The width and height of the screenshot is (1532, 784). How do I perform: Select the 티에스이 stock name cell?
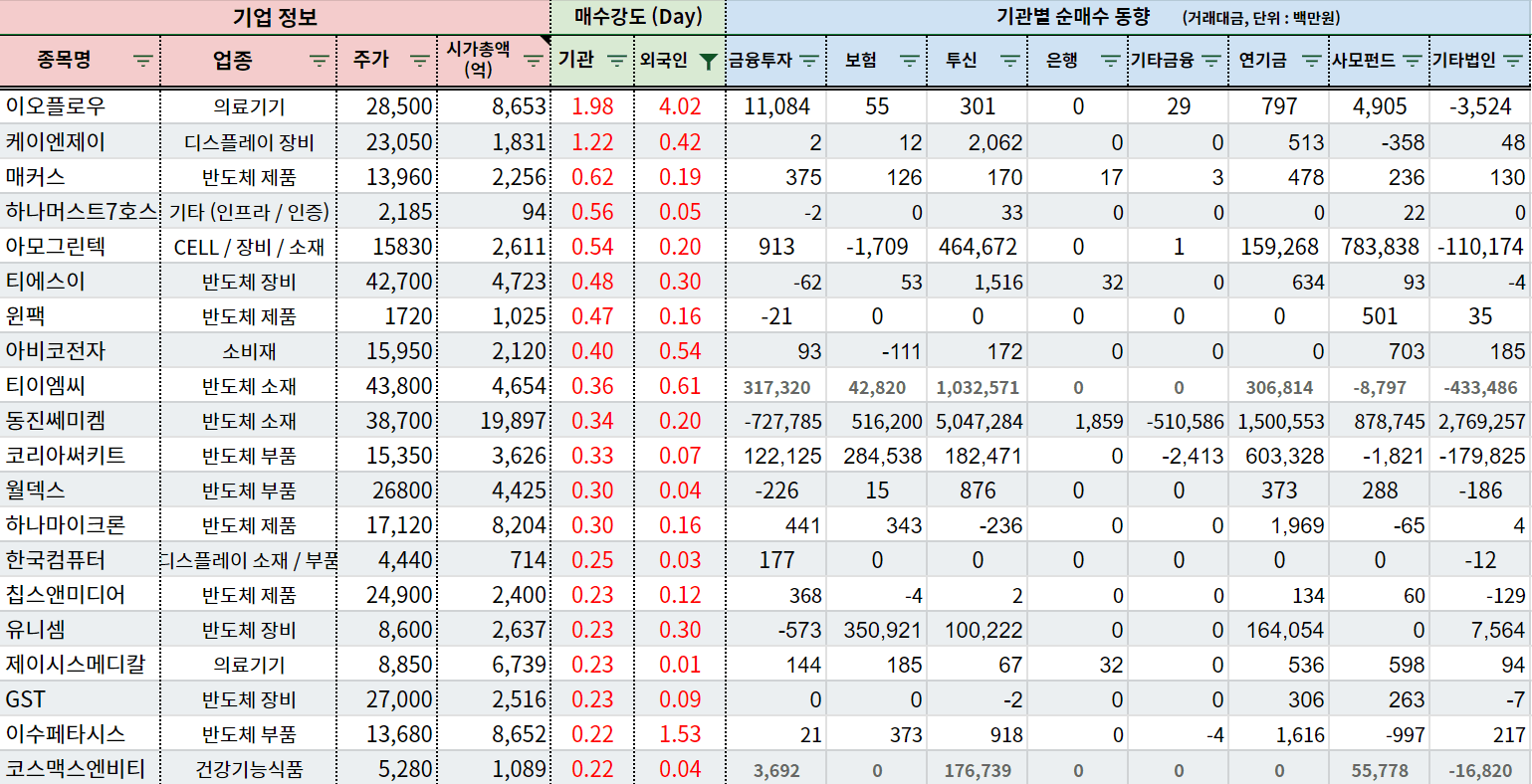[79, 281]
